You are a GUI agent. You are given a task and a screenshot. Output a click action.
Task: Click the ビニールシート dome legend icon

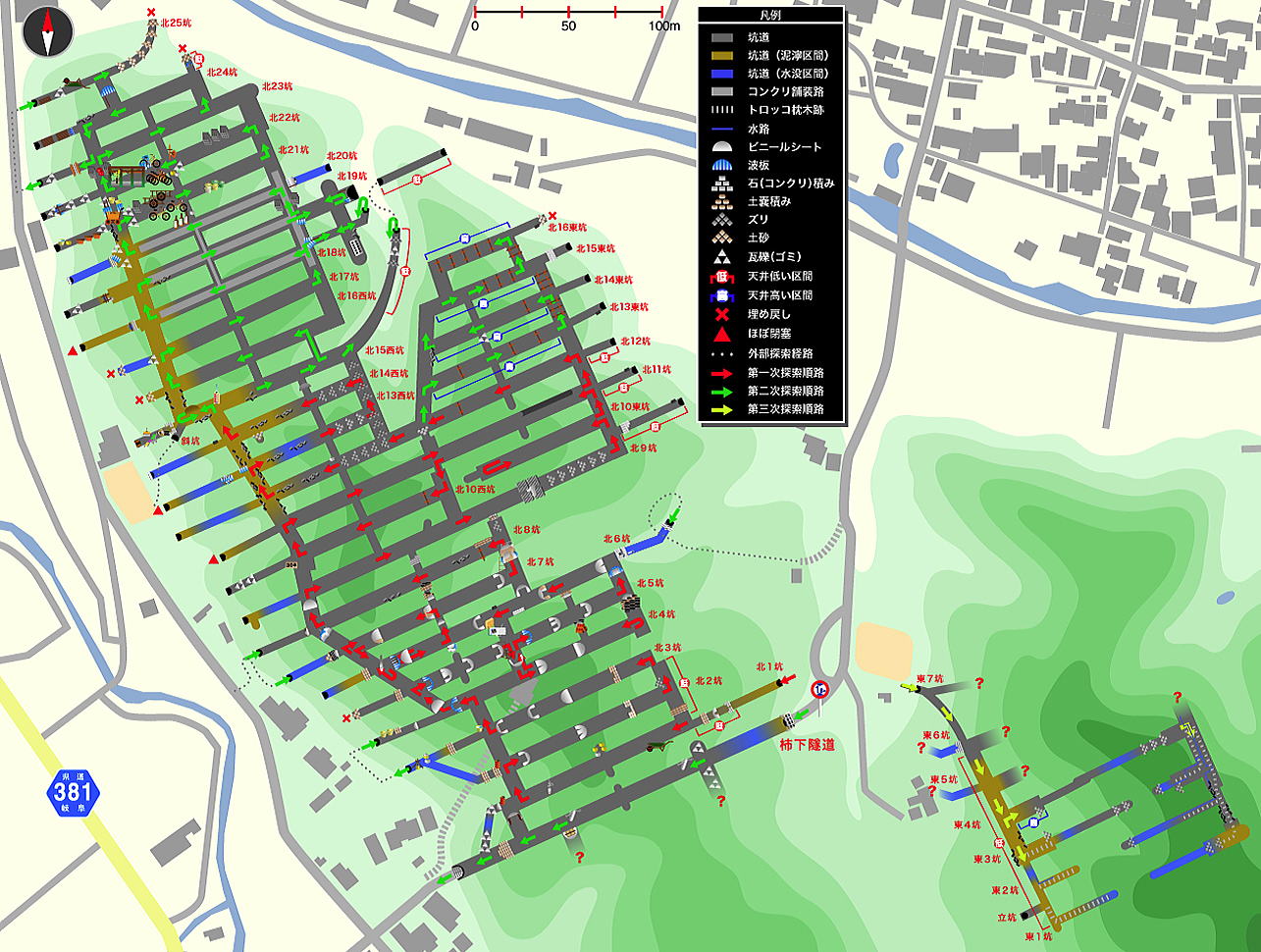[x=721, y=147]
